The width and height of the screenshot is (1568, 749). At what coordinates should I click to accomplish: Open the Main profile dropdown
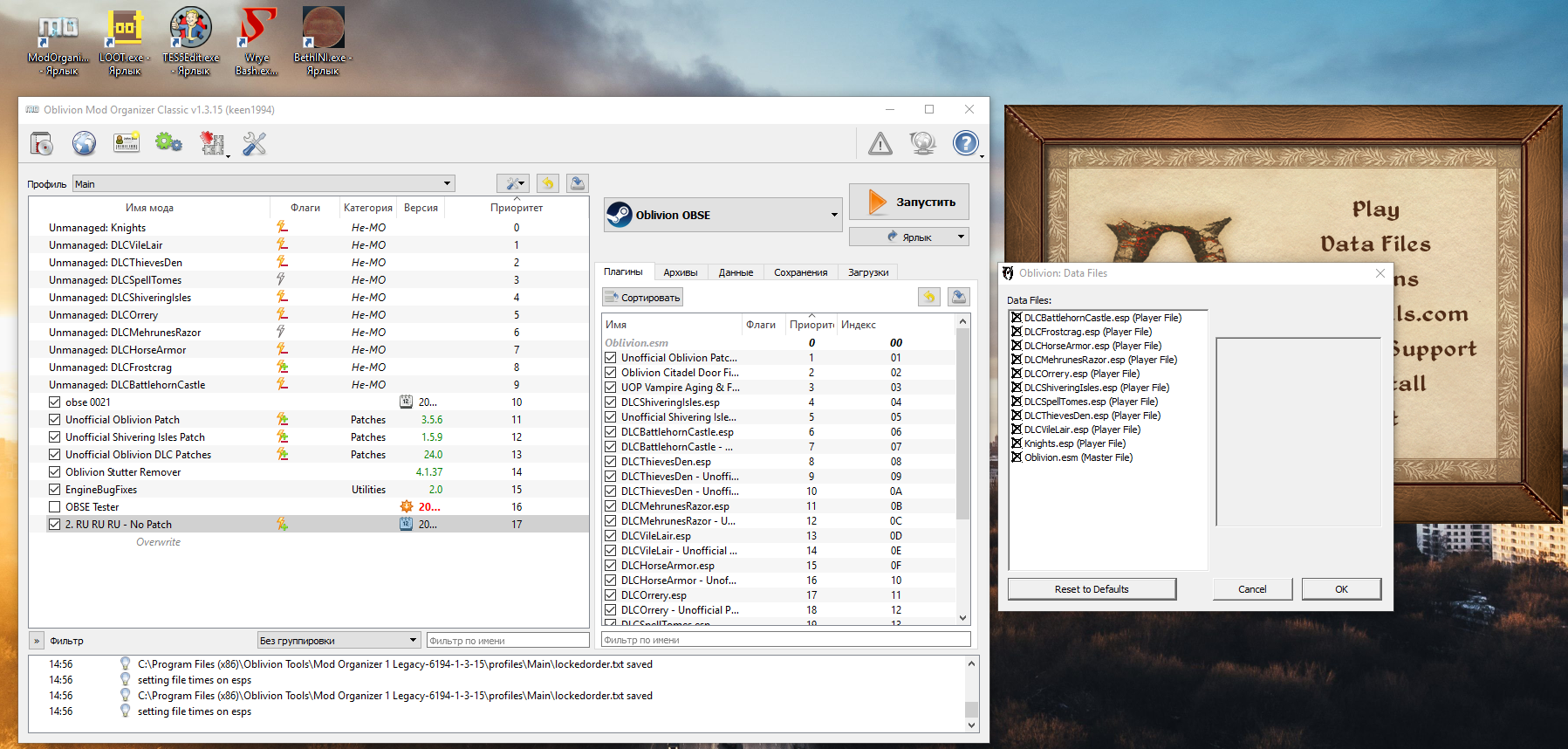point(264,183)
